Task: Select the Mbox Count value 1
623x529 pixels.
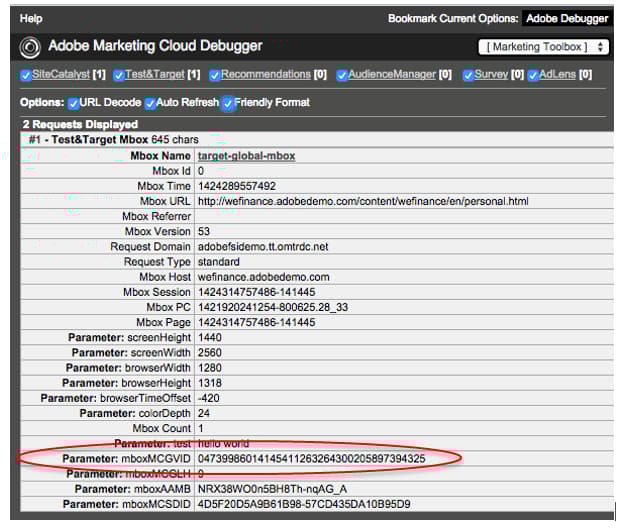Action: (201, 428)
